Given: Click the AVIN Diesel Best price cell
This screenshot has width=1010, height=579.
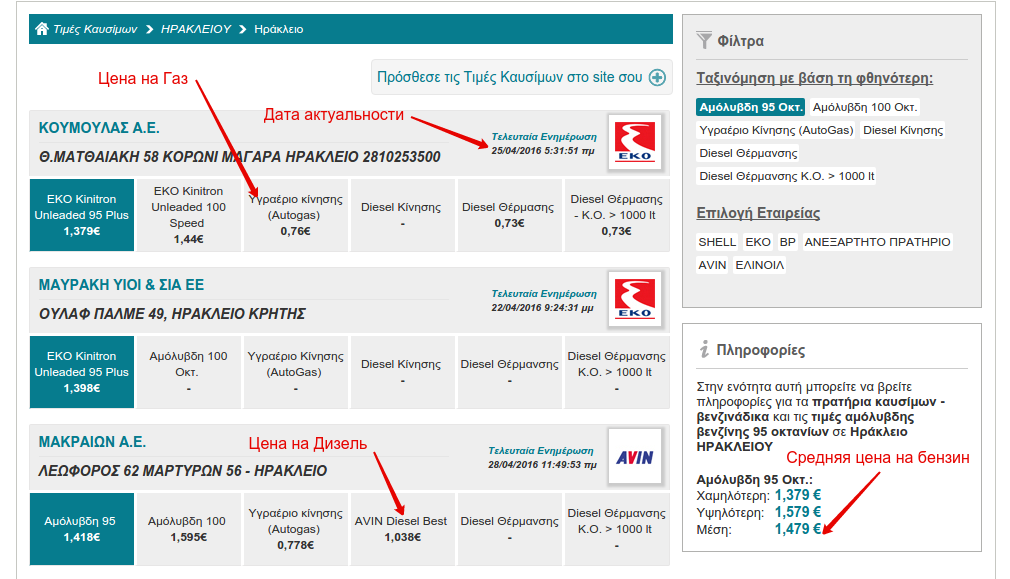Looking at the screenshot, I should tap(402, 529).
